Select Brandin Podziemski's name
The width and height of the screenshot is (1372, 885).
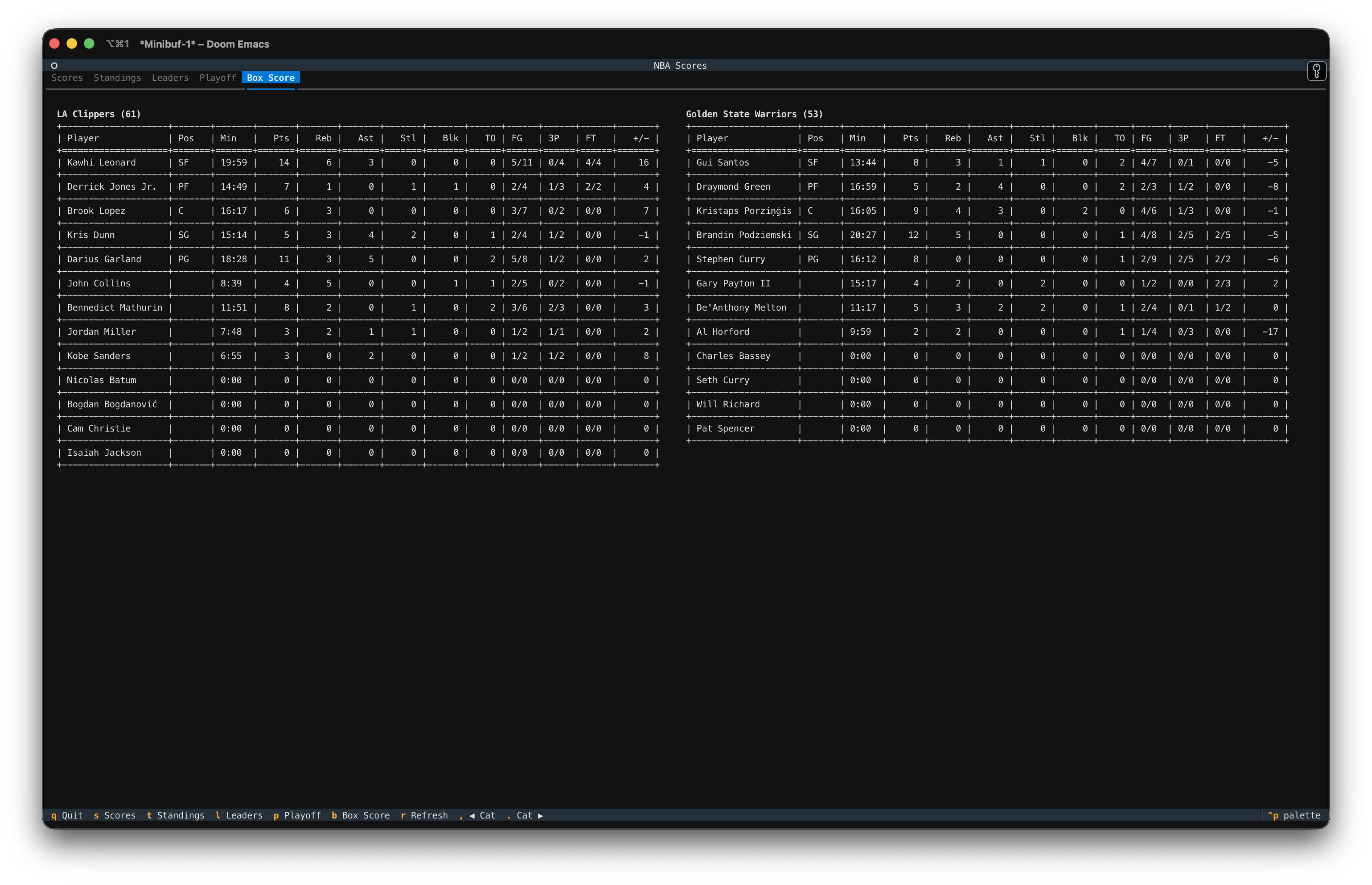tap(744, 235)
